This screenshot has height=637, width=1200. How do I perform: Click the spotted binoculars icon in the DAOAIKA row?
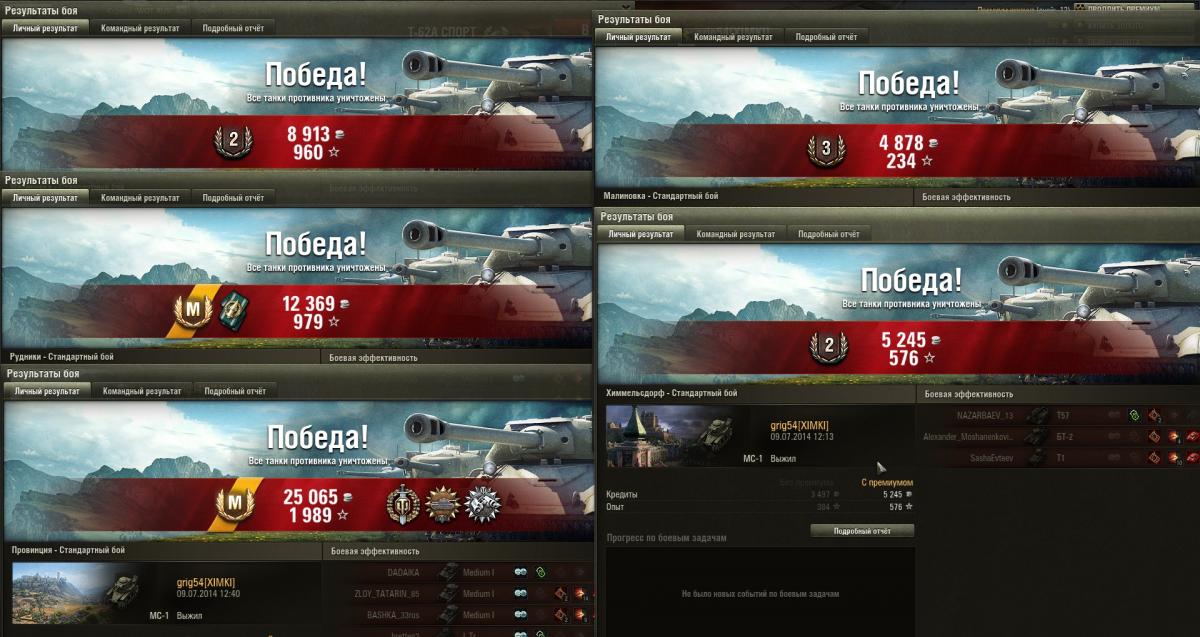click(520, 572)
